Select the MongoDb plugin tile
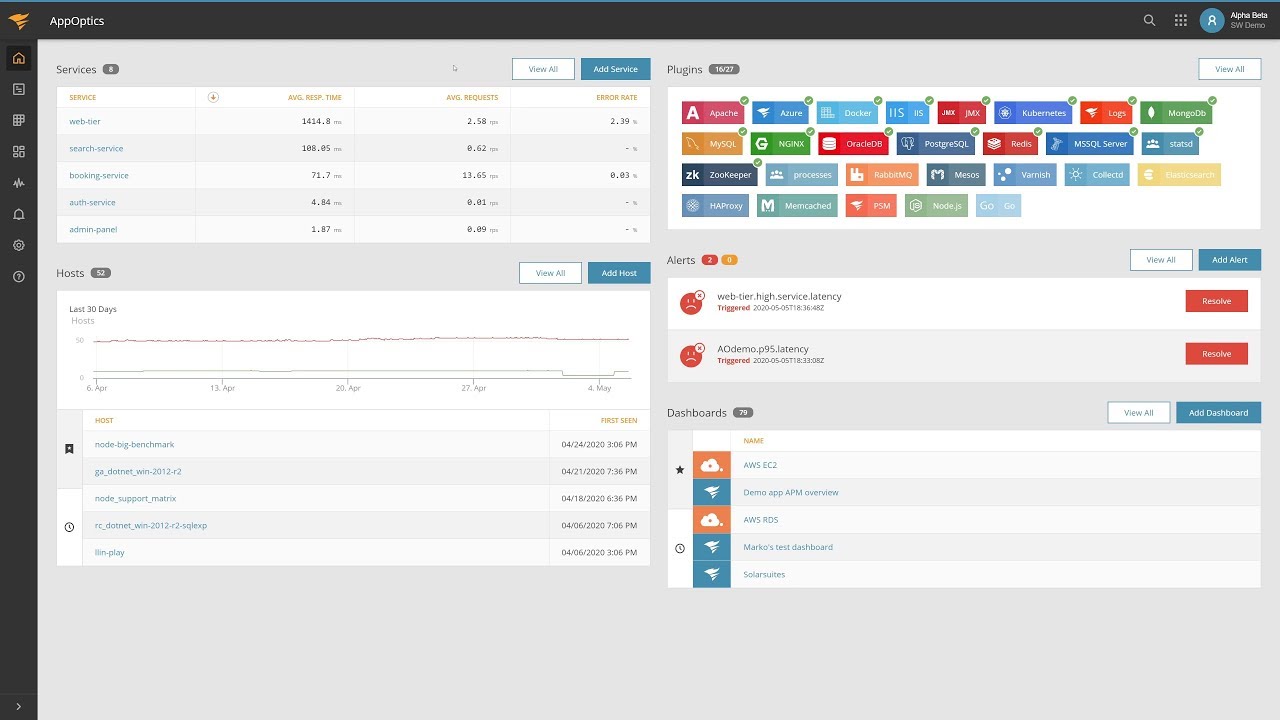Viewport: 1280px width, 720px height. [x=1176, y=113]
